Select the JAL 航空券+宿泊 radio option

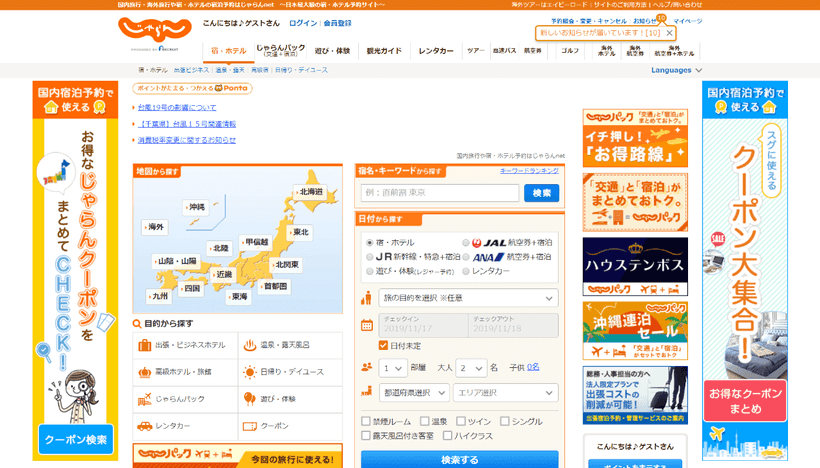[x=465, y=243]
